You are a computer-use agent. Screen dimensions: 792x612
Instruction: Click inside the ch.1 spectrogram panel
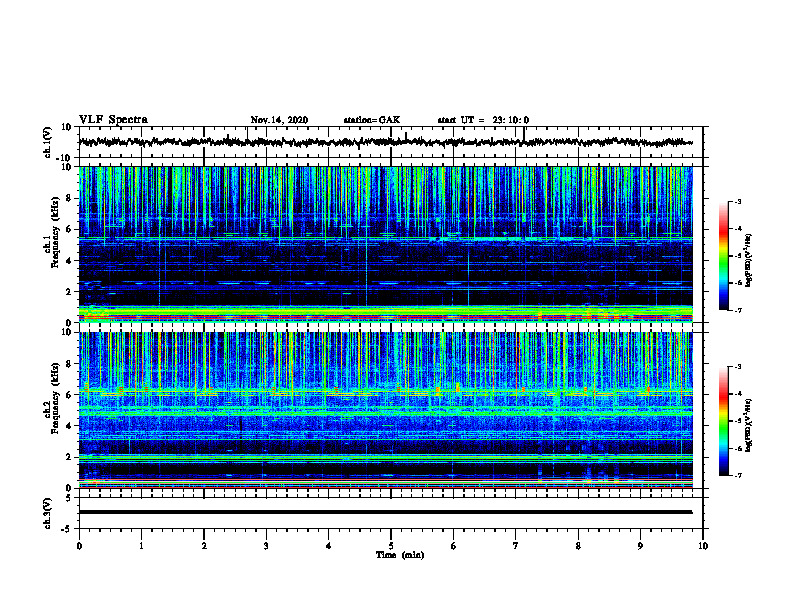tap(385, 244)
